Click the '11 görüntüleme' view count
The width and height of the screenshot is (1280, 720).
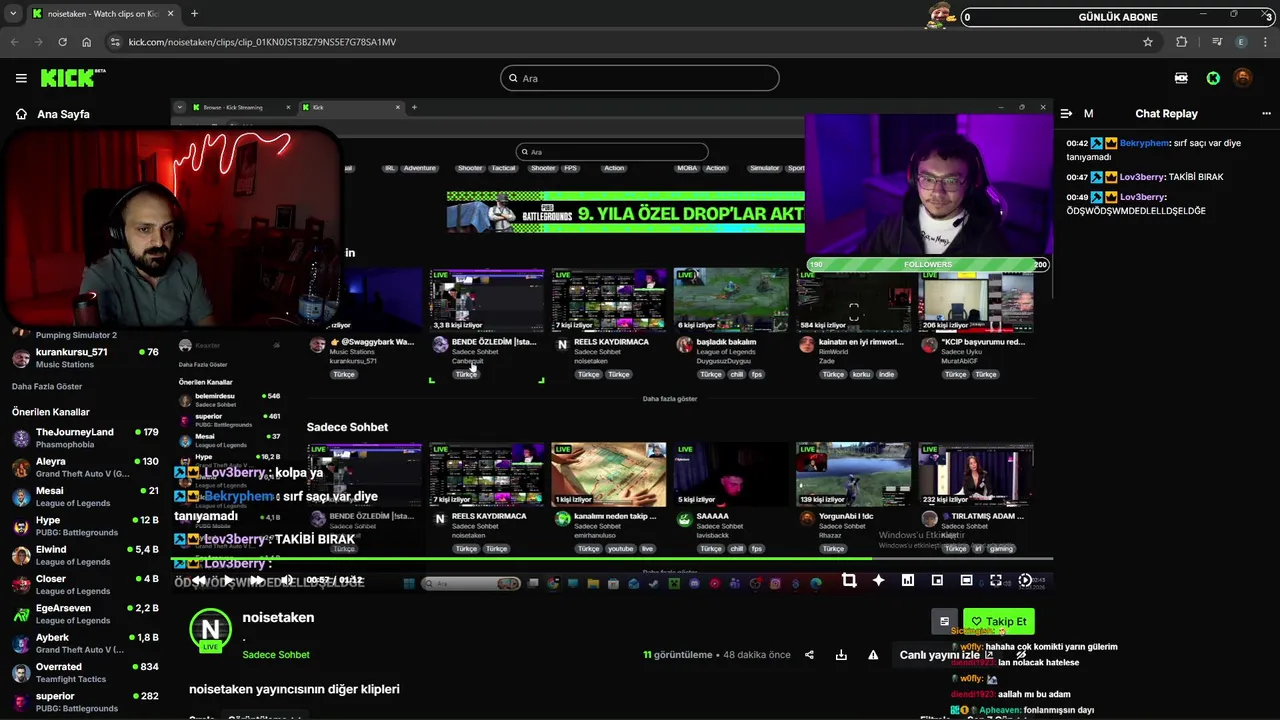pyautogui.click(x=678, y=655)
